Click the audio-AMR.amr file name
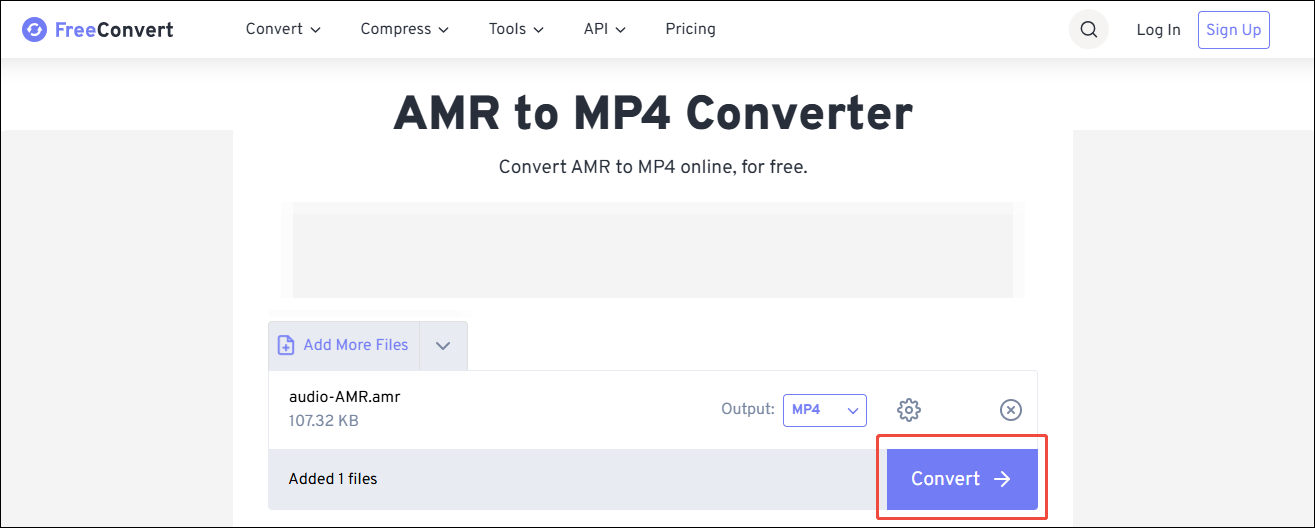 click(x=344, y=397)
